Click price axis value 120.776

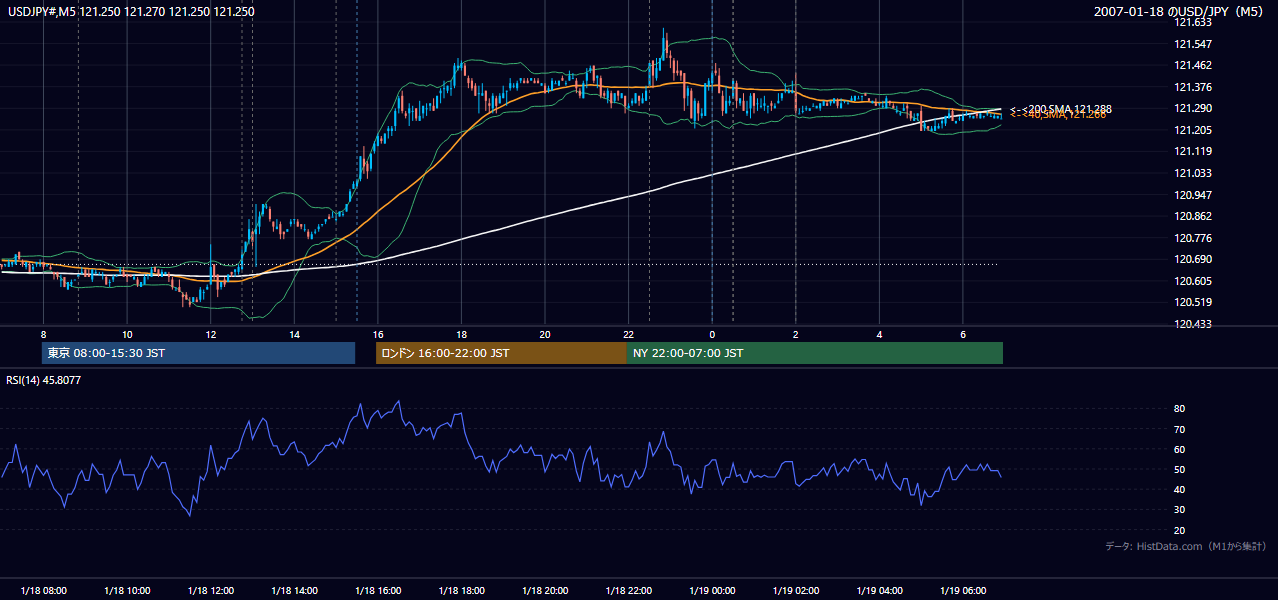point(1192,238)
